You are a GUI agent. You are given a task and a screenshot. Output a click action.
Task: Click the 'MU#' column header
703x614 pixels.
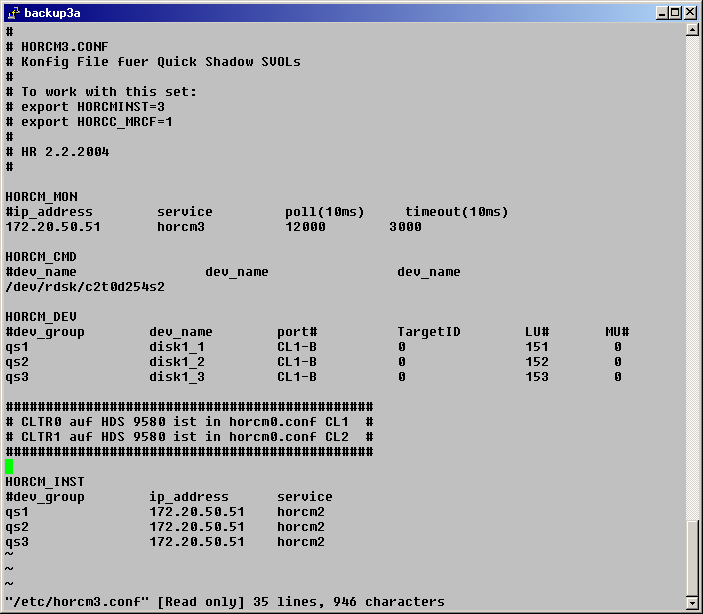pos(617,332)
